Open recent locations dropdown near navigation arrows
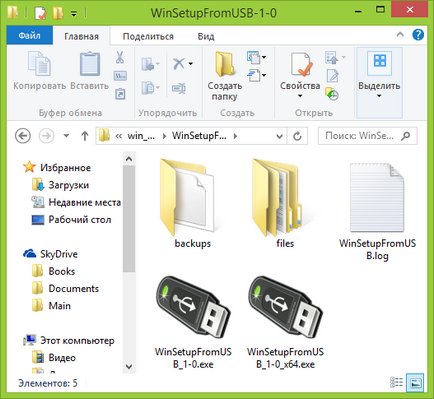Viewport: 434px width, 399px height. pyautogui.click(x=66, y=136)
